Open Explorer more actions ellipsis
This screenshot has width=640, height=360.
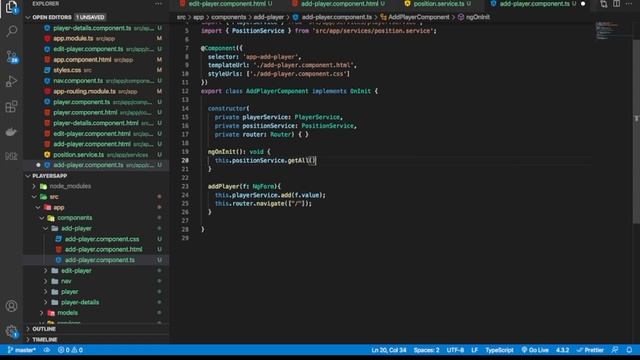pyautogui.click(x=158, y=4)
